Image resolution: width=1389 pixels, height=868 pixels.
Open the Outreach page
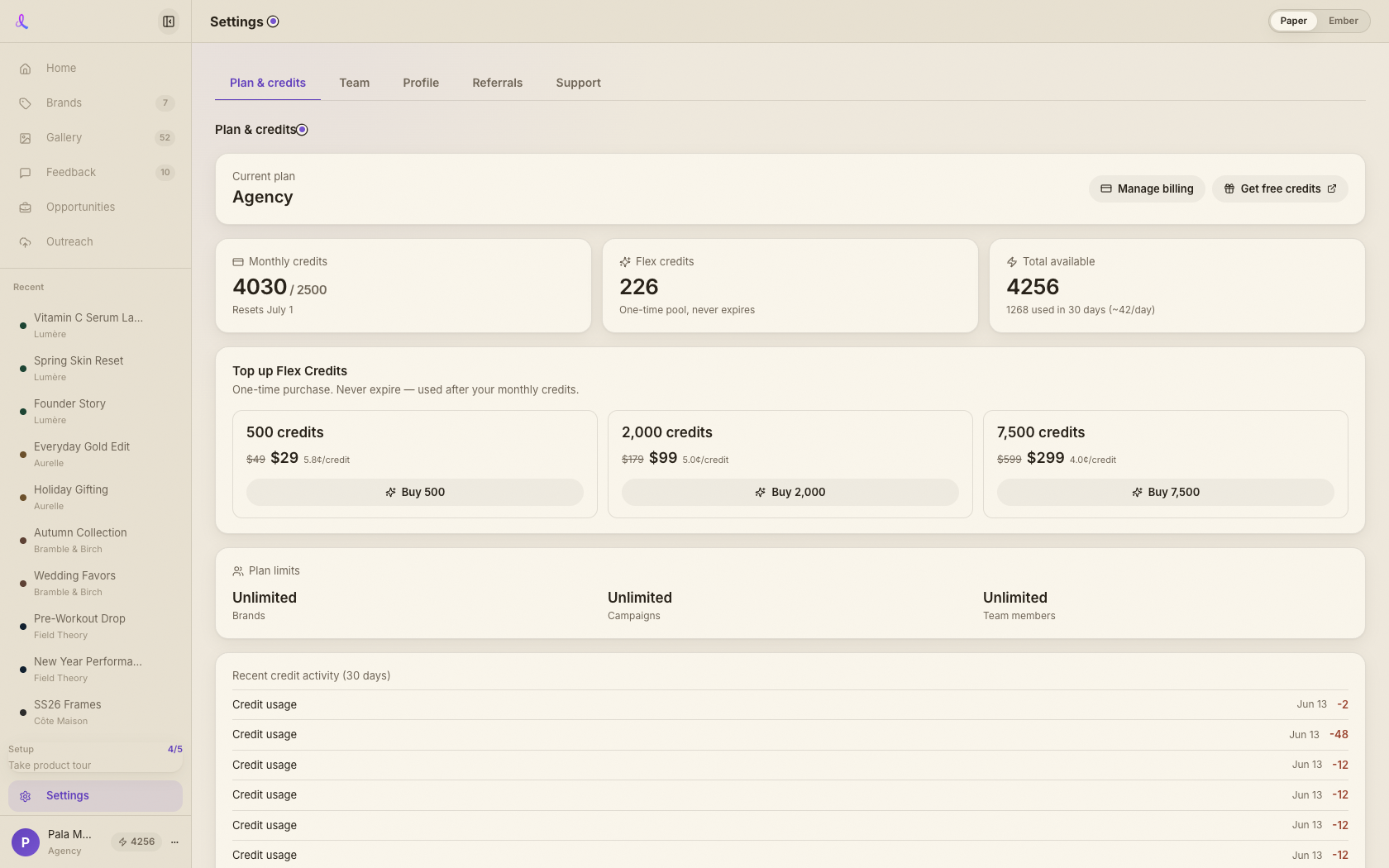[x=96, y=242]
